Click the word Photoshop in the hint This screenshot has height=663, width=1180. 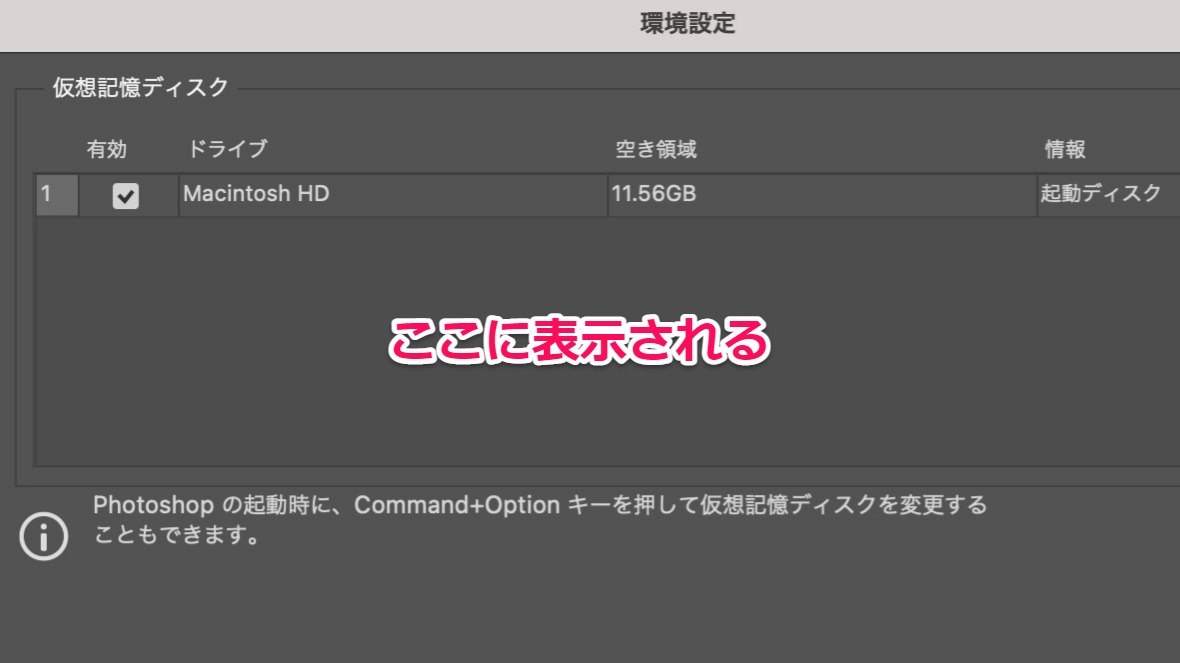coord(154,505)
